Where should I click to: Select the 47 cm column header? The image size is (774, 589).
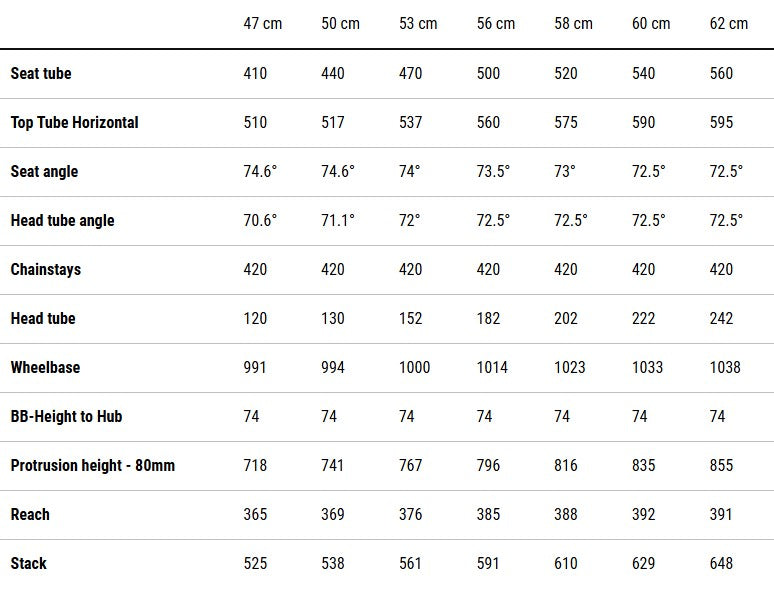tap(263, 23)
